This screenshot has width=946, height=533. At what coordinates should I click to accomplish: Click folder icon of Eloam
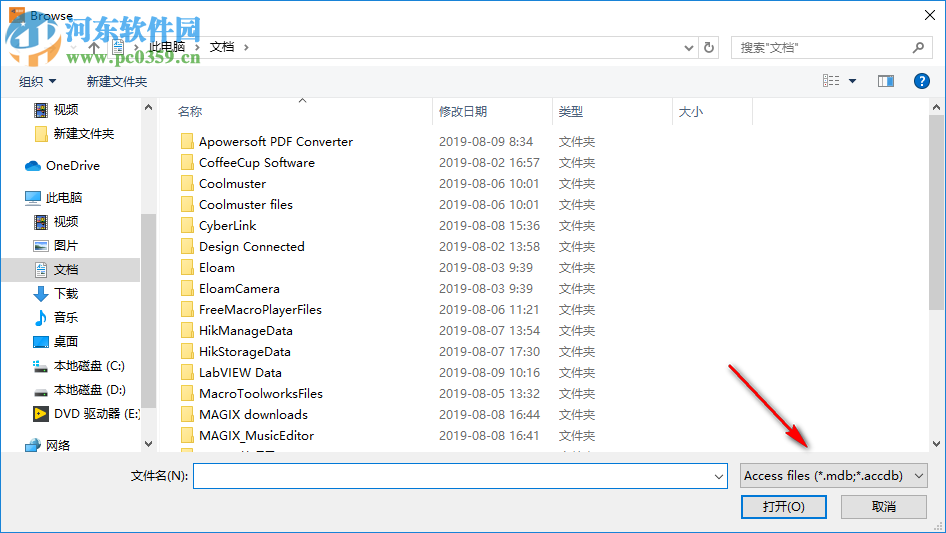click(187, 268)
